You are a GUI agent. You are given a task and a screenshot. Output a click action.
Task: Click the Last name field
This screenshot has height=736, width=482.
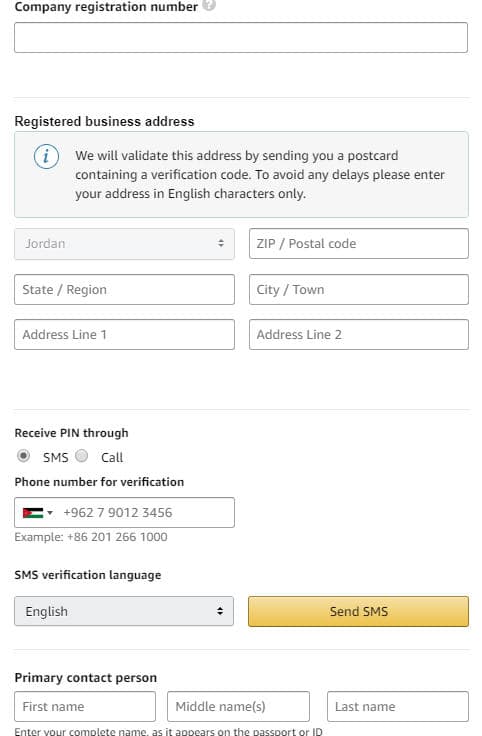398,706
